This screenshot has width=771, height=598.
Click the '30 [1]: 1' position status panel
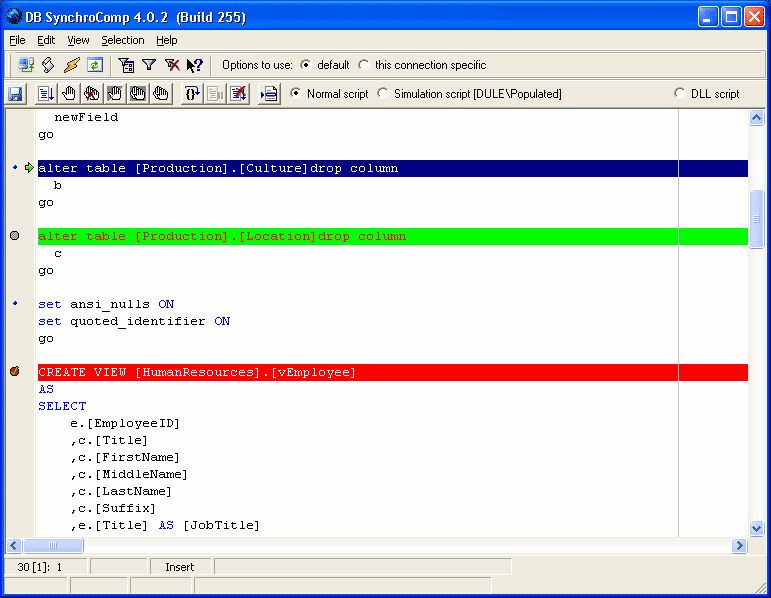46,567
